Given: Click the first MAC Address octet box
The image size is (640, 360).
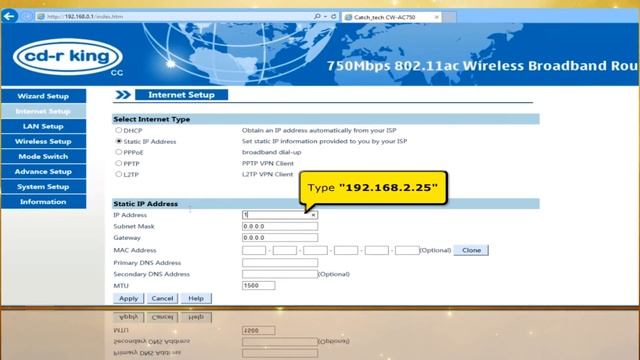Looking at the screenshot, I should pyautogui.click(x=254, y=250).
